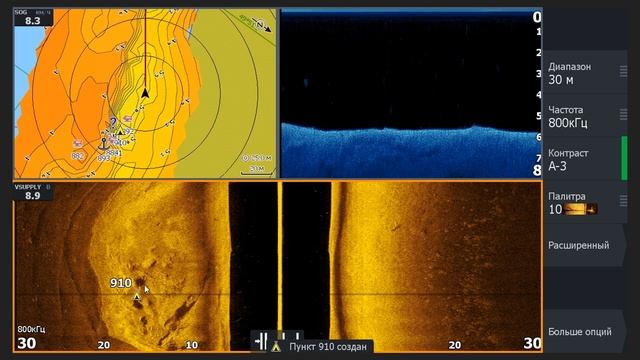Select the anchor waypoint on the chart
The height and width of the screenshot is (360, 640).
pyautogui.click(x=104, y=144)
